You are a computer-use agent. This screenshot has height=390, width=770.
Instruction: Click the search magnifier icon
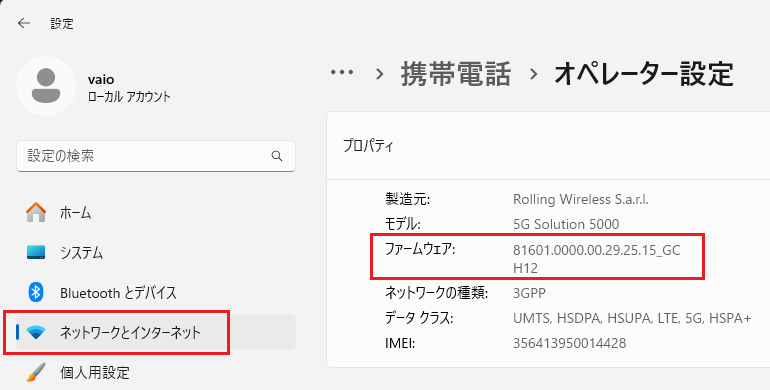click(277, 156)
